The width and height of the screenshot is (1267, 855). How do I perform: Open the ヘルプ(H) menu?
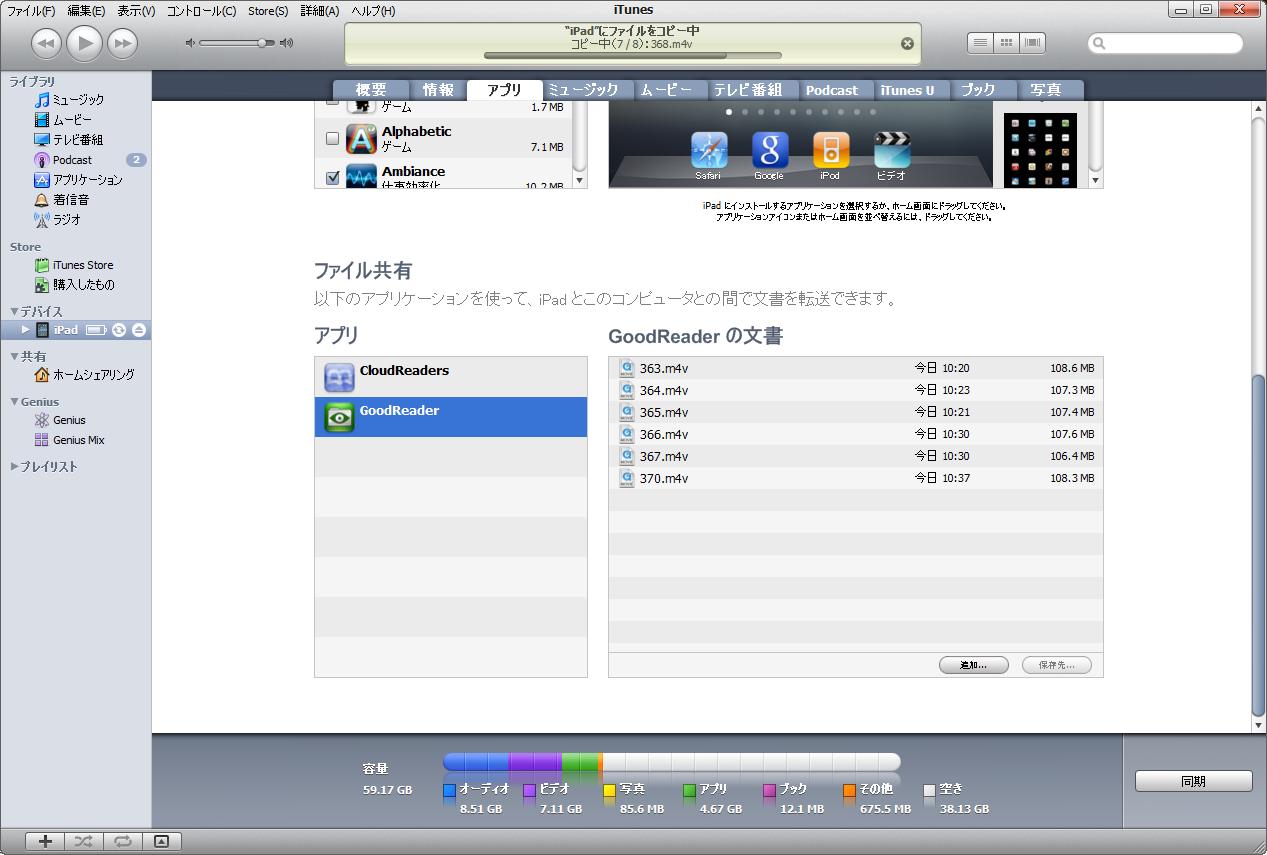tap(373, 11)
